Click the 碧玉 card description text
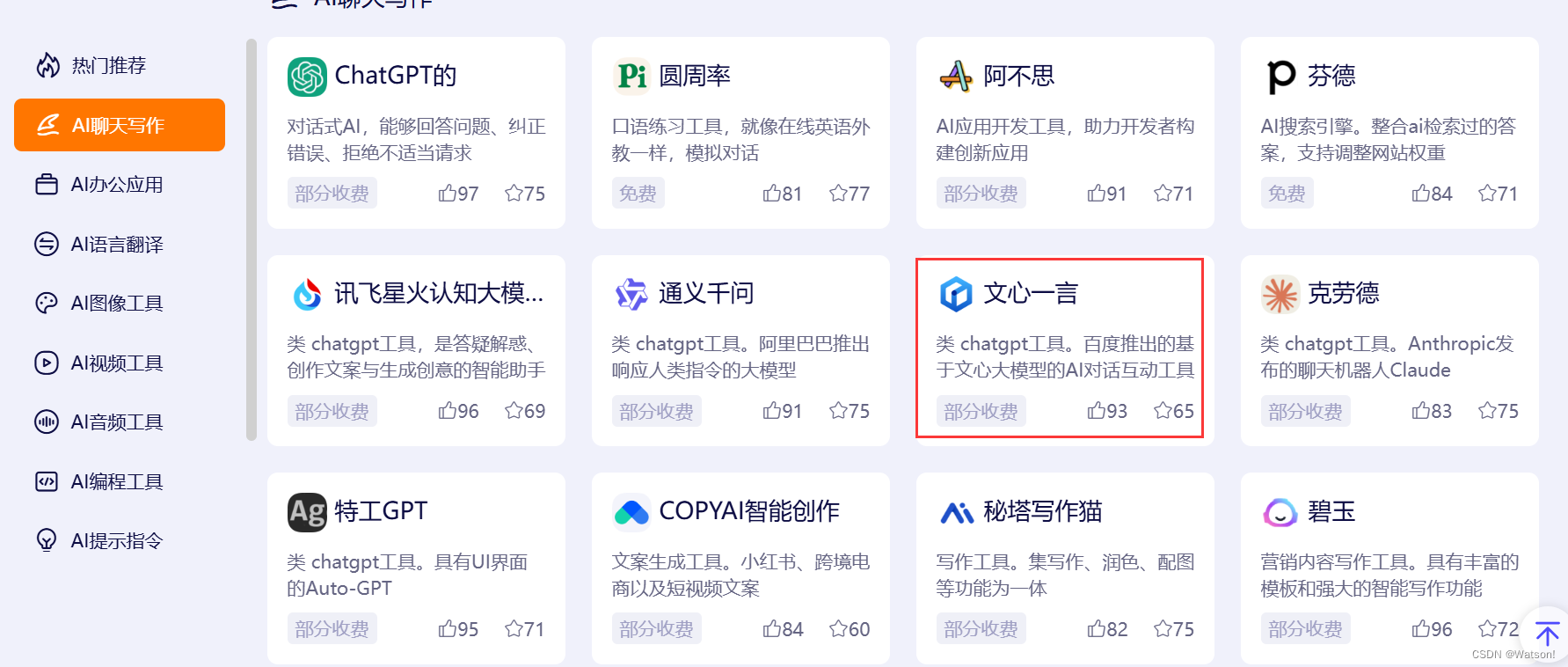Image resolution: width=1568 pixels, height=667 pixels. point(1389,575)
